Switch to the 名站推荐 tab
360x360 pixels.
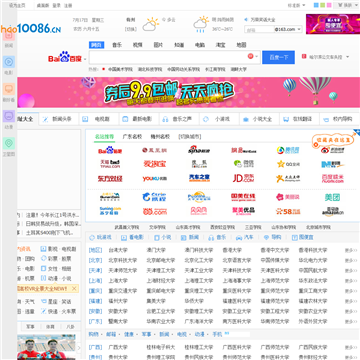click(x=104, y=137)
